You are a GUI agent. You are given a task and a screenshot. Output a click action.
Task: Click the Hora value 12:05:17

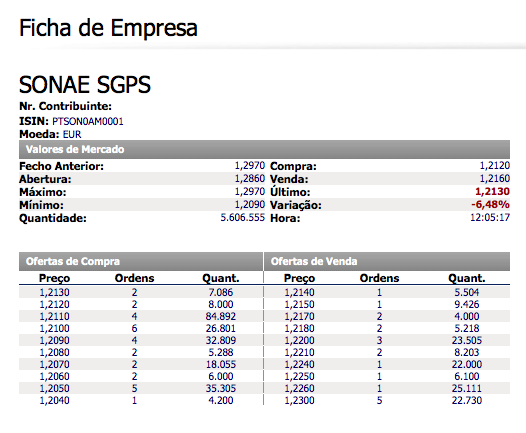click(490, 218)
